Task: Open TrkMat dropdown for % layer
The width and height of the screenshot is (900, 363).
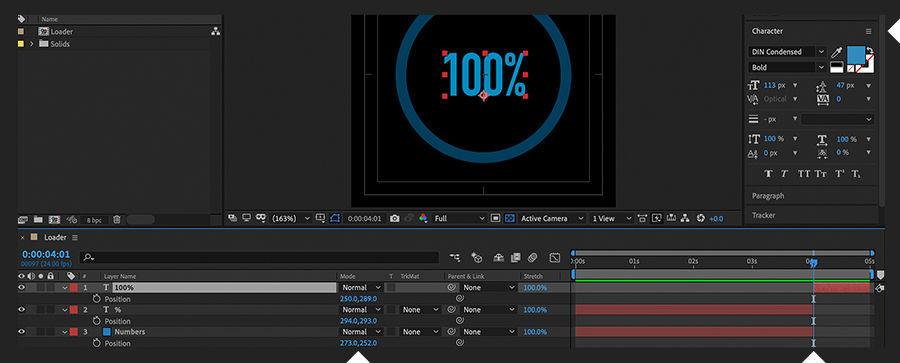Action: click(x=420, y=310)
